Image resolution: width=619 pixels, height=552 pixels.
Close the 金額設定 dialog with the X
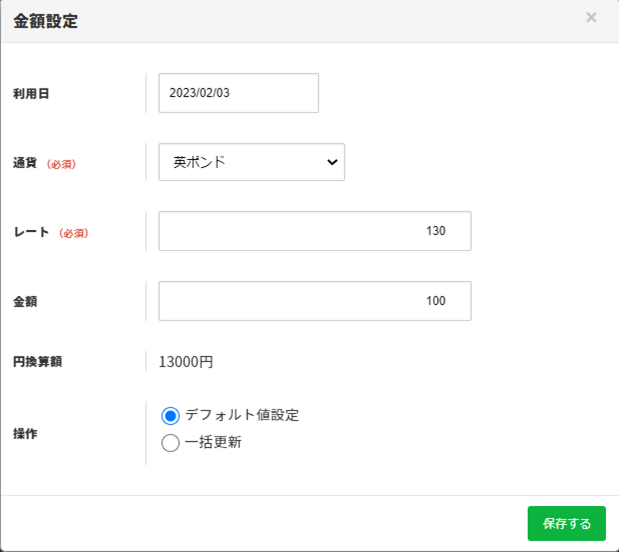pos(591,17)
